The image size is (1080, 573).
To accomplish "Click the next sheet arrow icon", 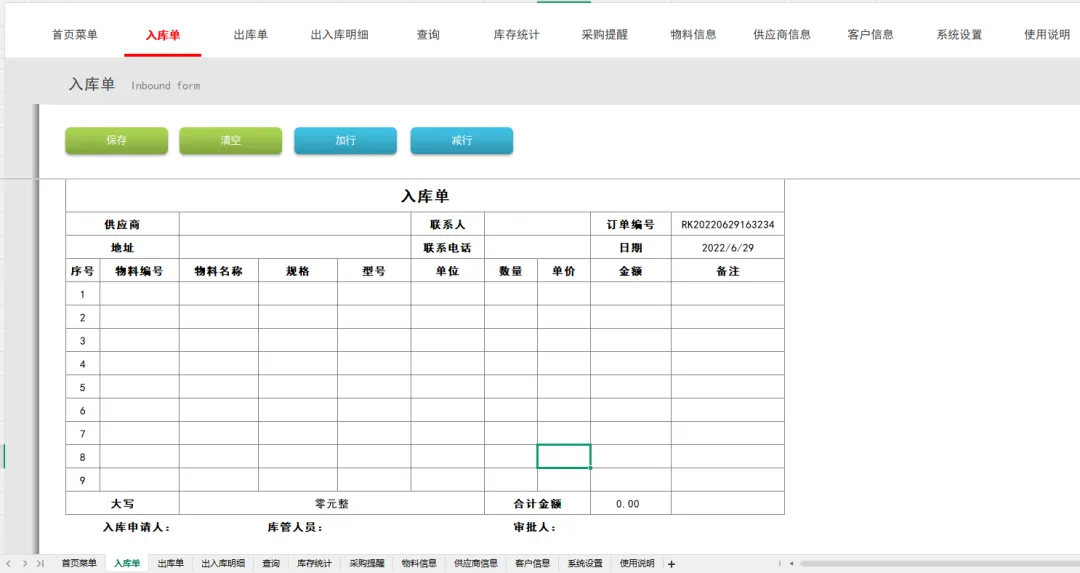I will 25,563.
